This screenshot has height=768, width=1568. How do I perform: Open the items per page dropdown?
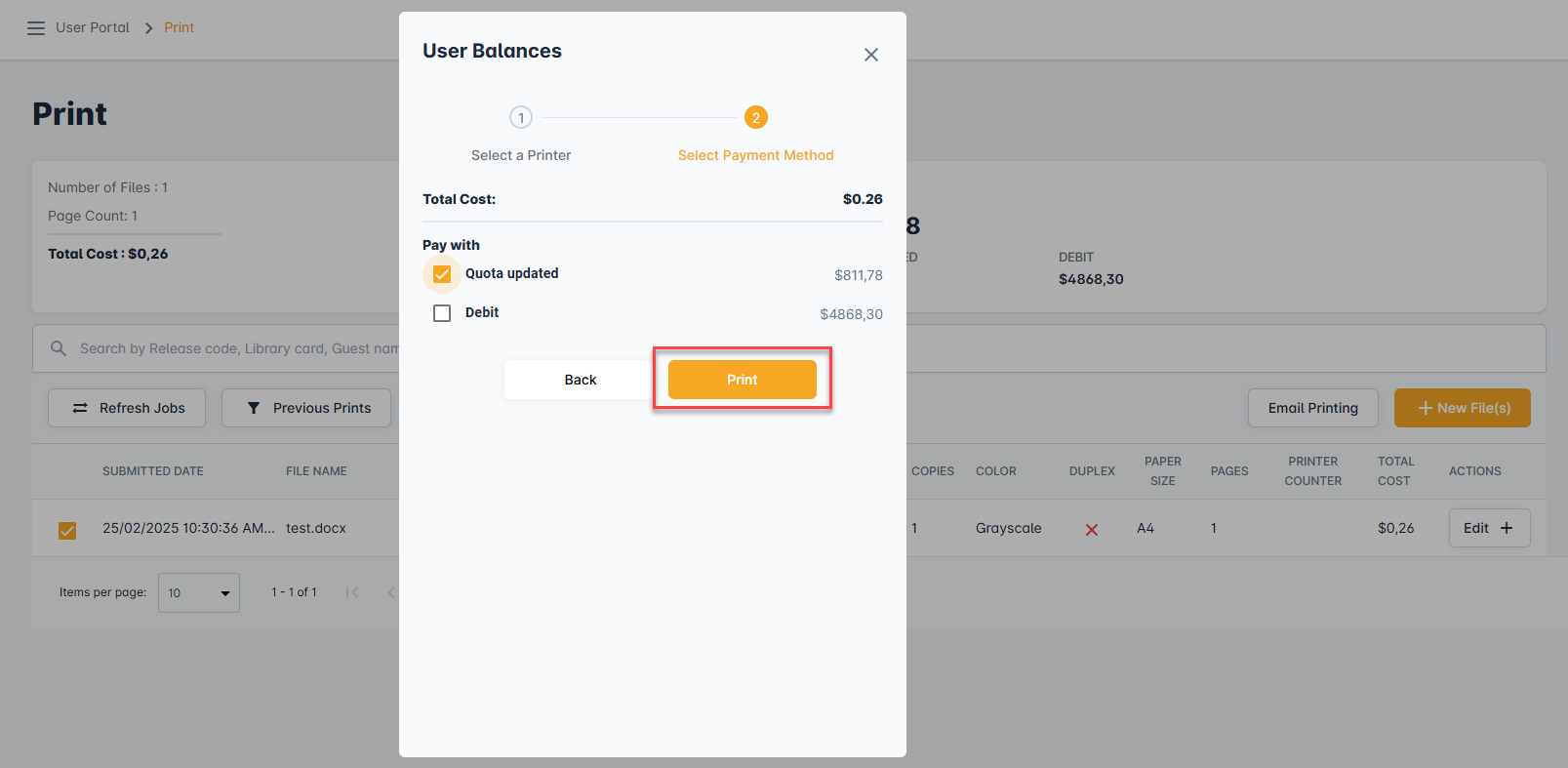(199, 593)
